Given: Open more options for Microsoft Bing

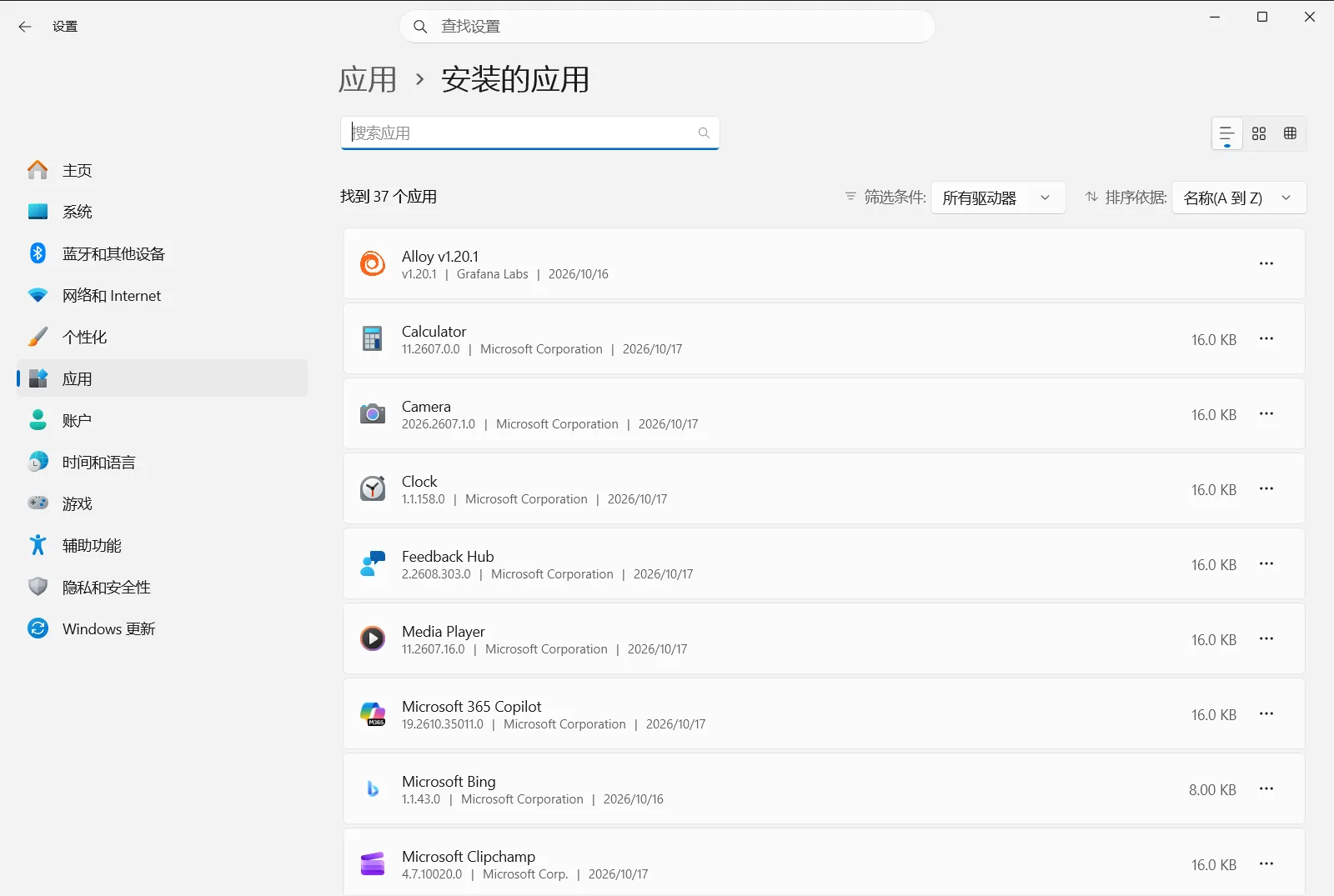Looking at the screenshot, I should pyautogui.click(x=1266, y=788).
